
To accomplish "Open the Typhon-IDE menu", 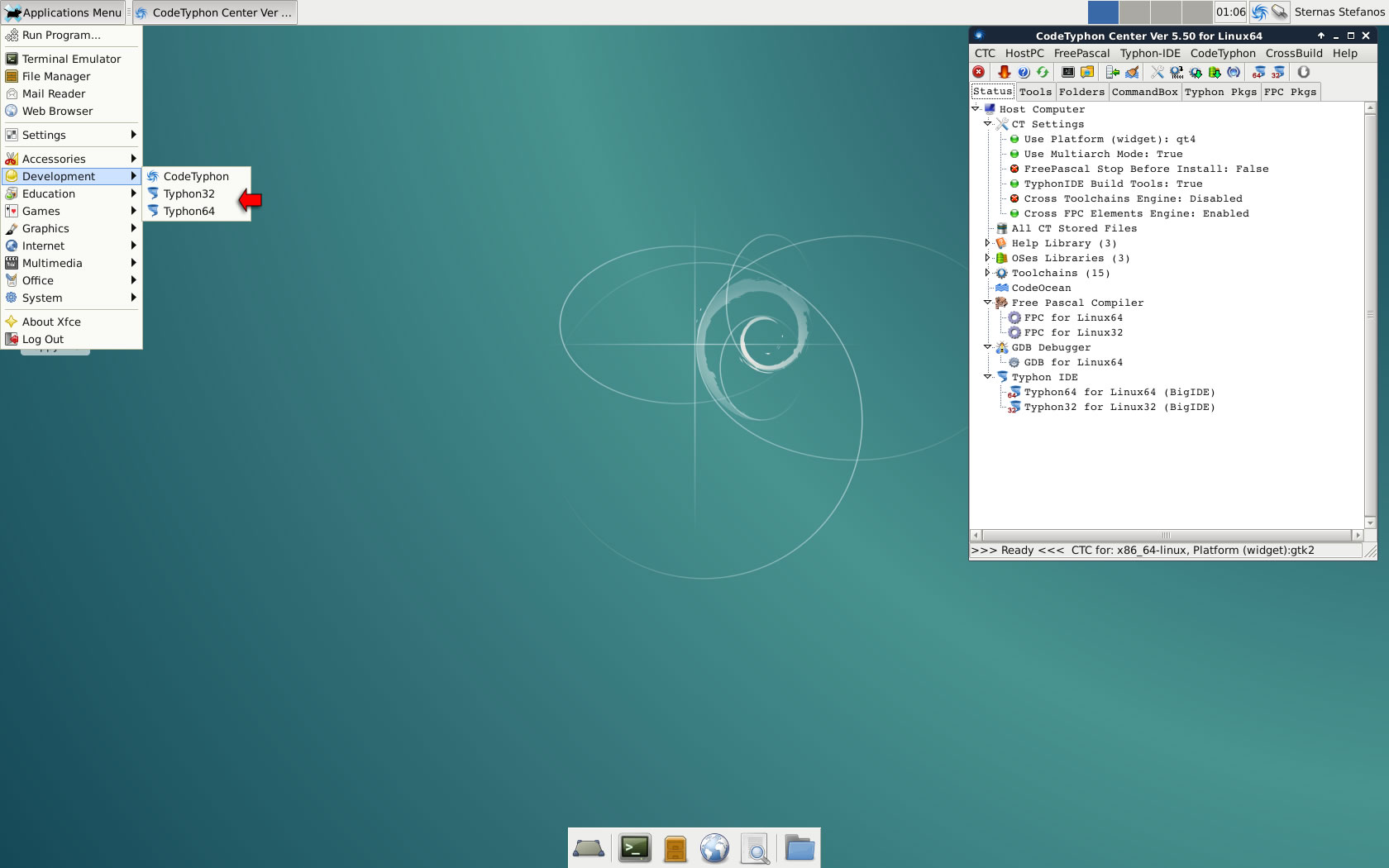I will click(1150, 53).
